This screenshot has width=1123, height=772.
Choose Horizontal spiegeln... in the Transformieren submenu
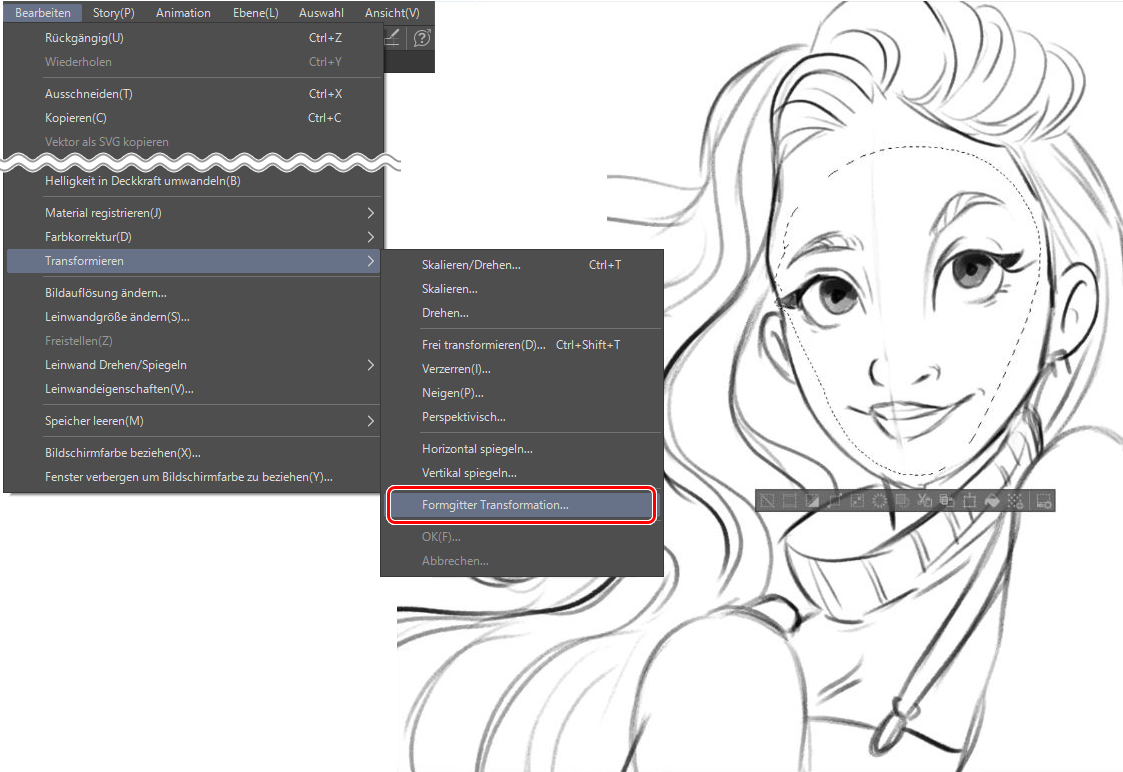(477, 449)
